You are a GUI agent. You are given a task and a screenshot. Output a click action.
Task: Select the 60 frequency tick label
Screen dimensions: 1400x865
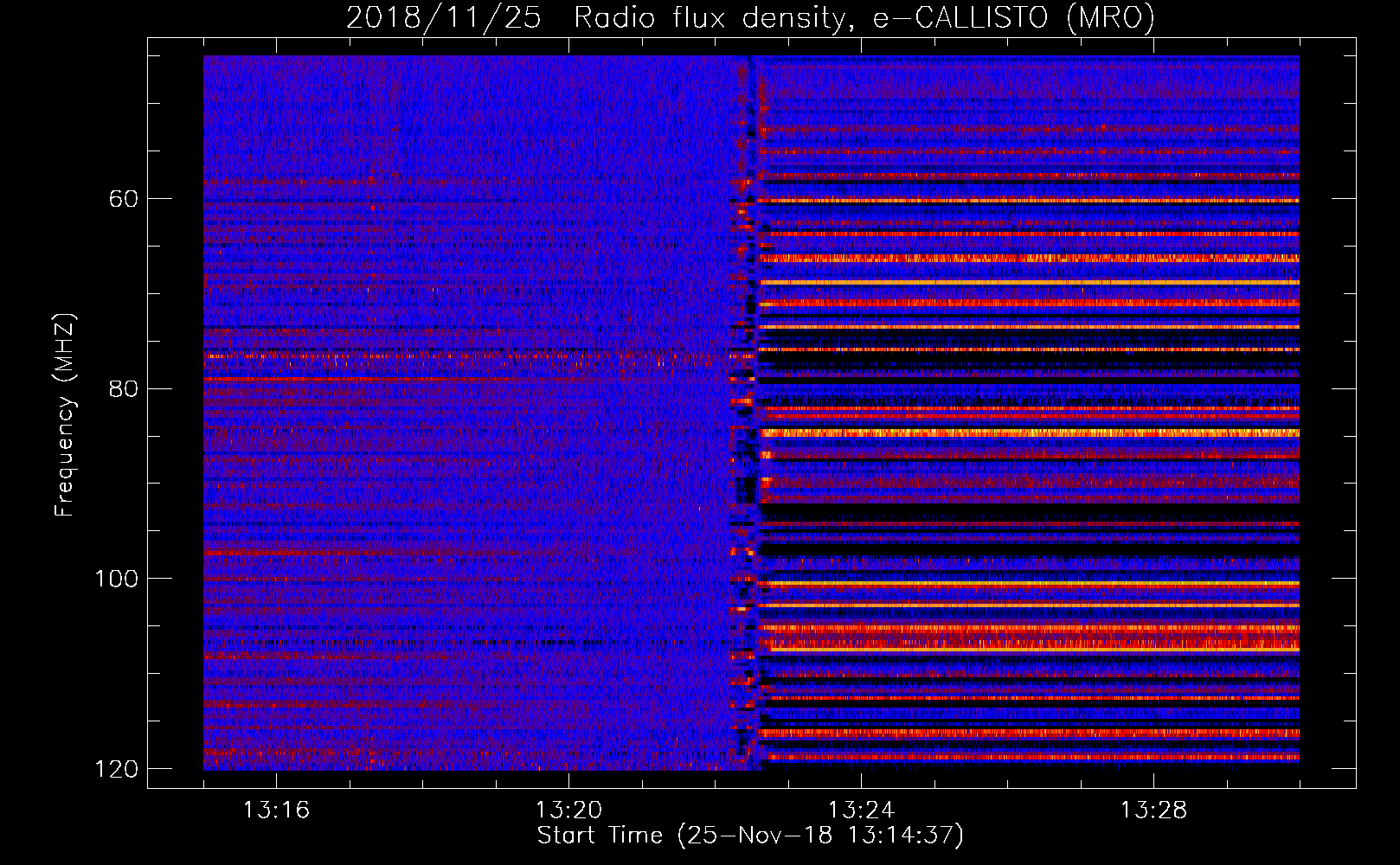point(124,199)
